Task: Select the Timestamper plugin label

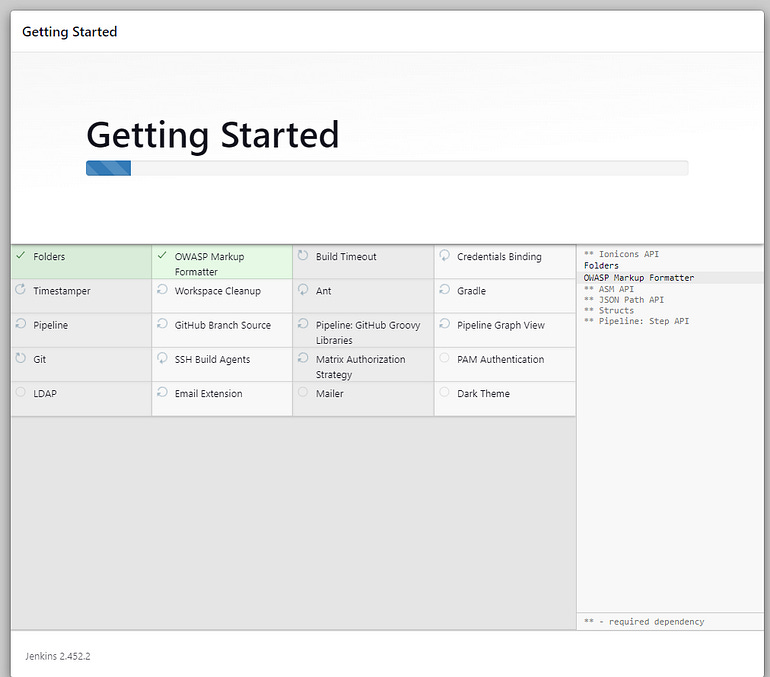Action: 62,291
